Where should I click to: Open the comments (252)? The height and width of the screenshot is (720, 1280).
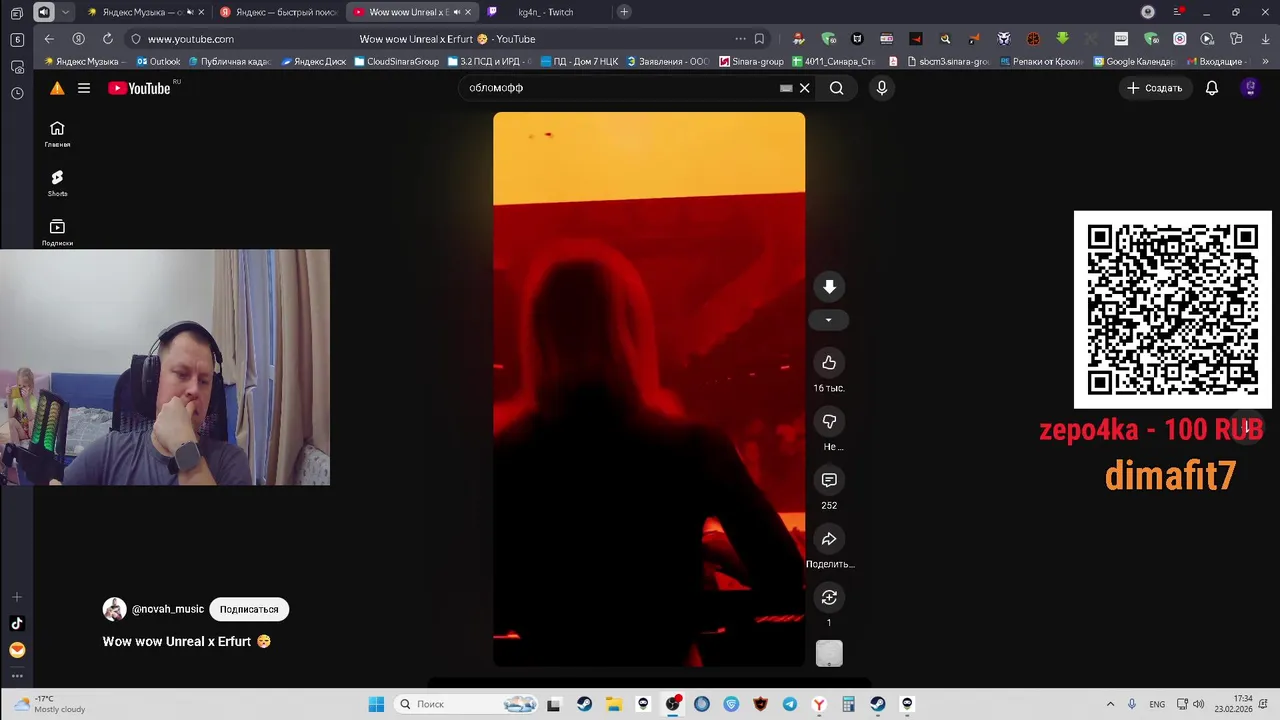(829, 480)
